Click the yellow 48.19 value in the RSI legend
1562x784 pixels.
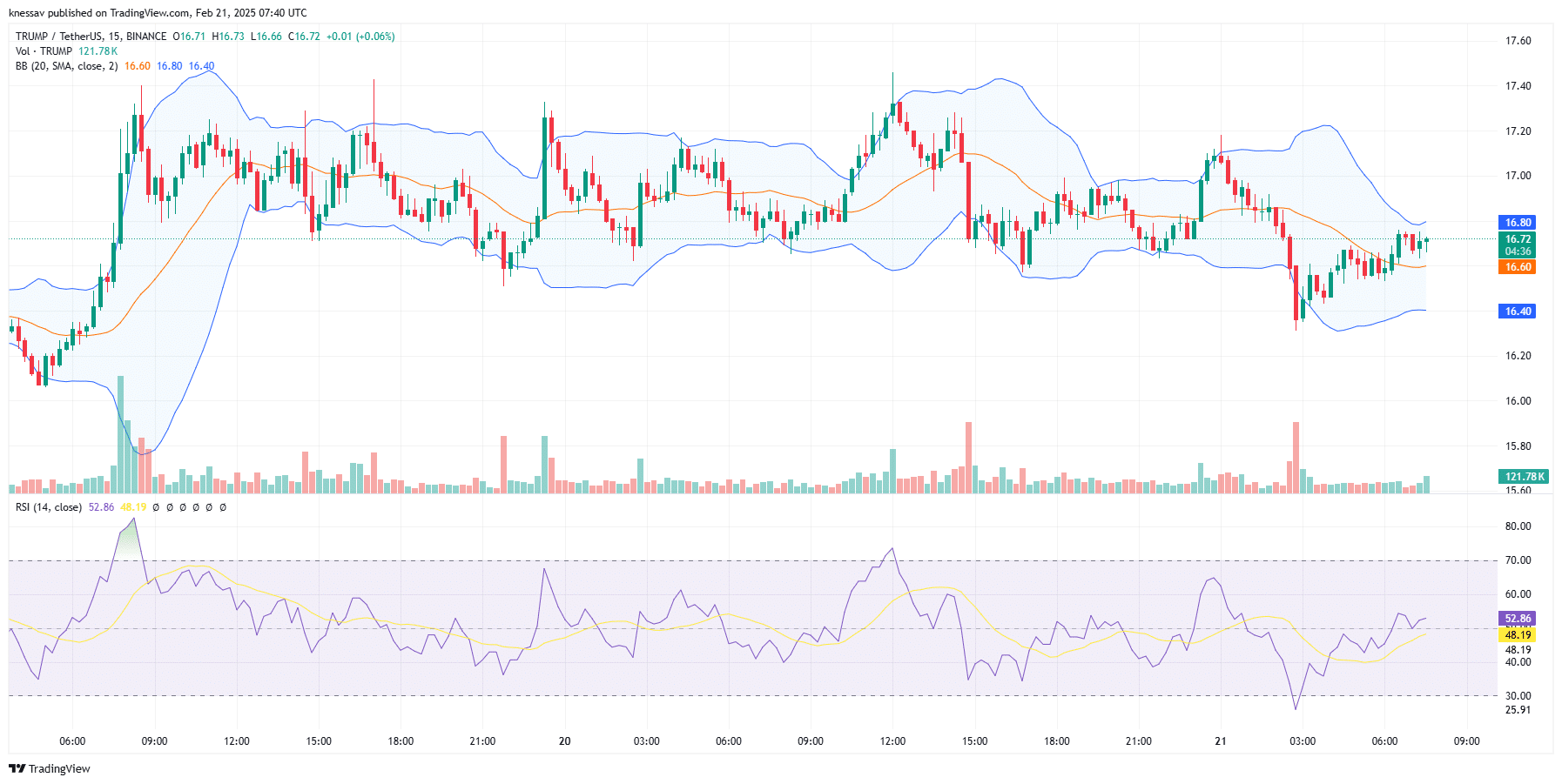point(133,507)
